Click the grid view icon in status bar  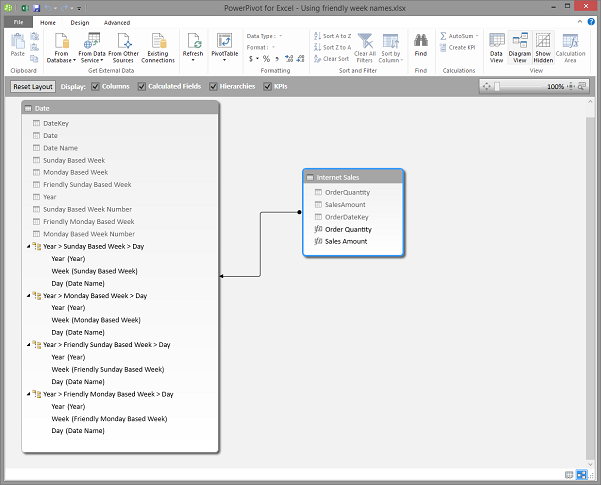(569, 475)
